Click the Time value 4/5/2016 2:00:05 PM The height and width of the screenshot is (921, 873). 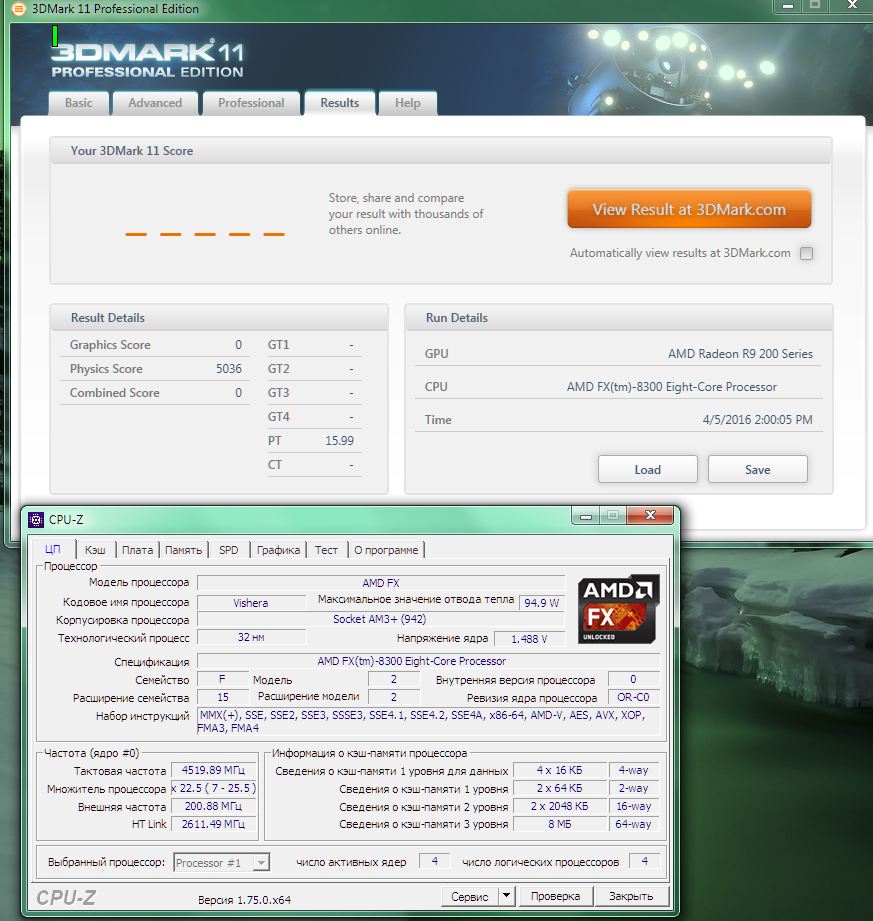tap(757, 419)
